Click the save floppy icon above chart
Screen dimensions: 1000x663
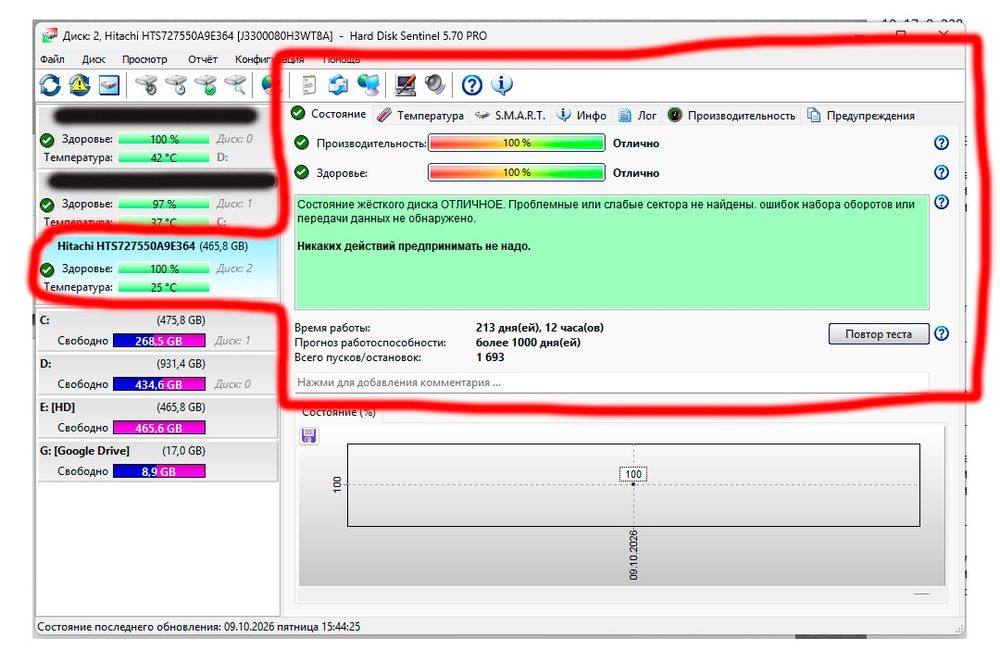(x=309, y=436)
